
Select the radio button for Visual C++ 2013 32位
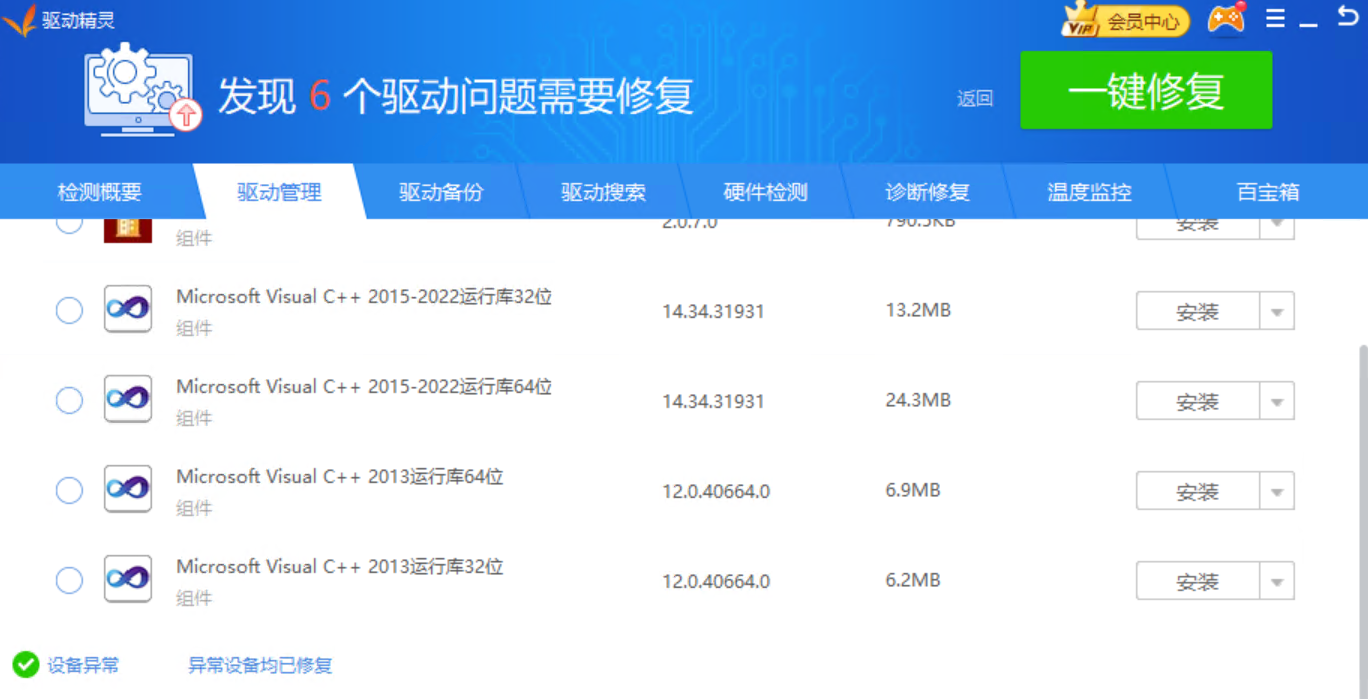click(68, 580)
